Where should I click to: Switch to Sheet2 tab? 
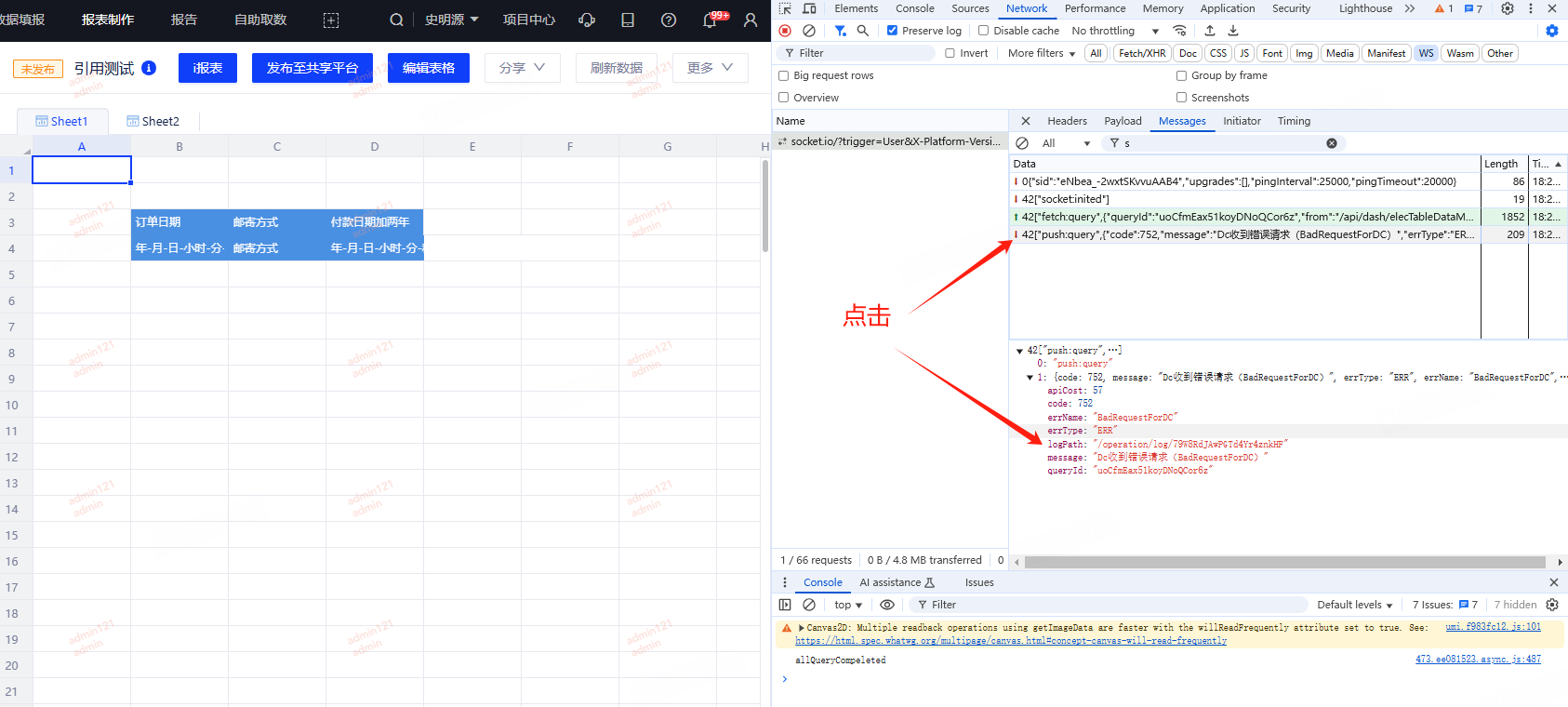click(153, 121)
